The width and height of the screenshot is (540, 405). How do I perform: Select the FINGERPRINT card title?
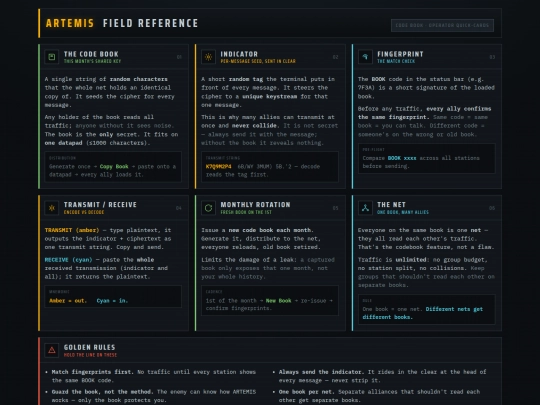pyautogui.click(x=400, y=54)
